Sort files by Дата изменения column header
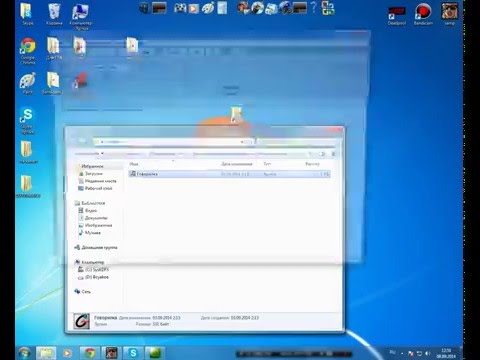Viewport: 480px width, 360px height. (x=237, y=164)
